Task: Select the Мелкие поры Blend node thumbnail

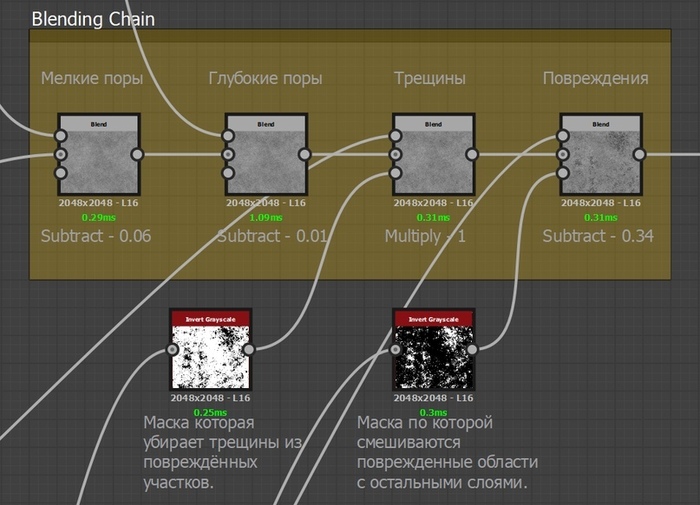Action: pyautogui.click(x=98, y=162)
